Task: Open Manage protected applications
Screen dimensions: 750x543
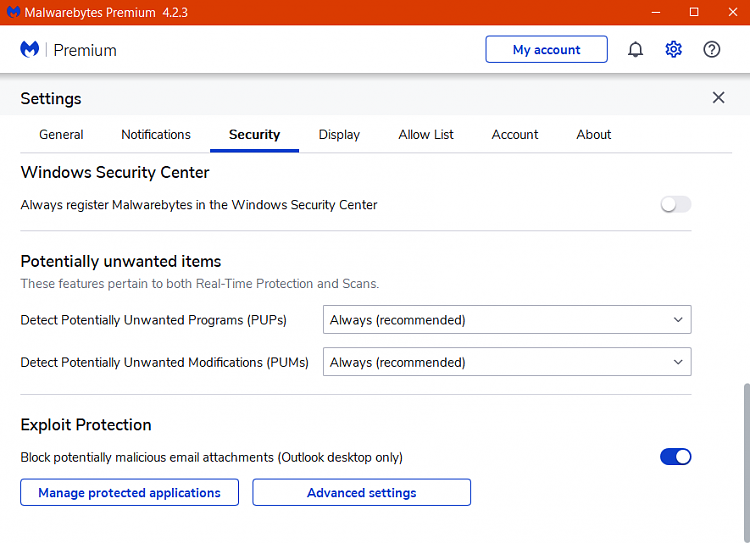Action: pos(130,492)
